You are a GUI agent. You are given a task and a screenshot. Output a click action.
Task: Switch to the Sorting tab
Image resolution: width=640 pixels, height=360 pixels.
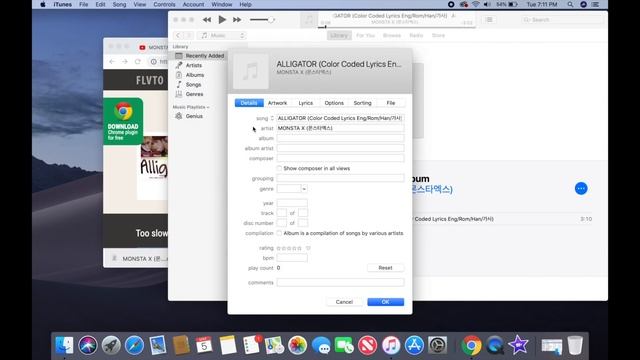point(362,103)
